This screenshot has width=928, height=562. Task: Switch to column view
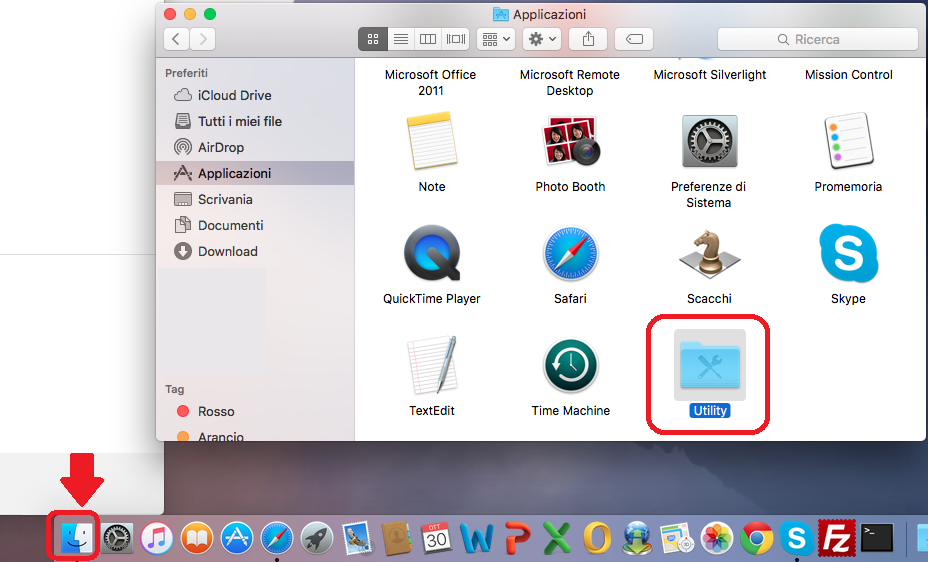(x=428, y=39)
